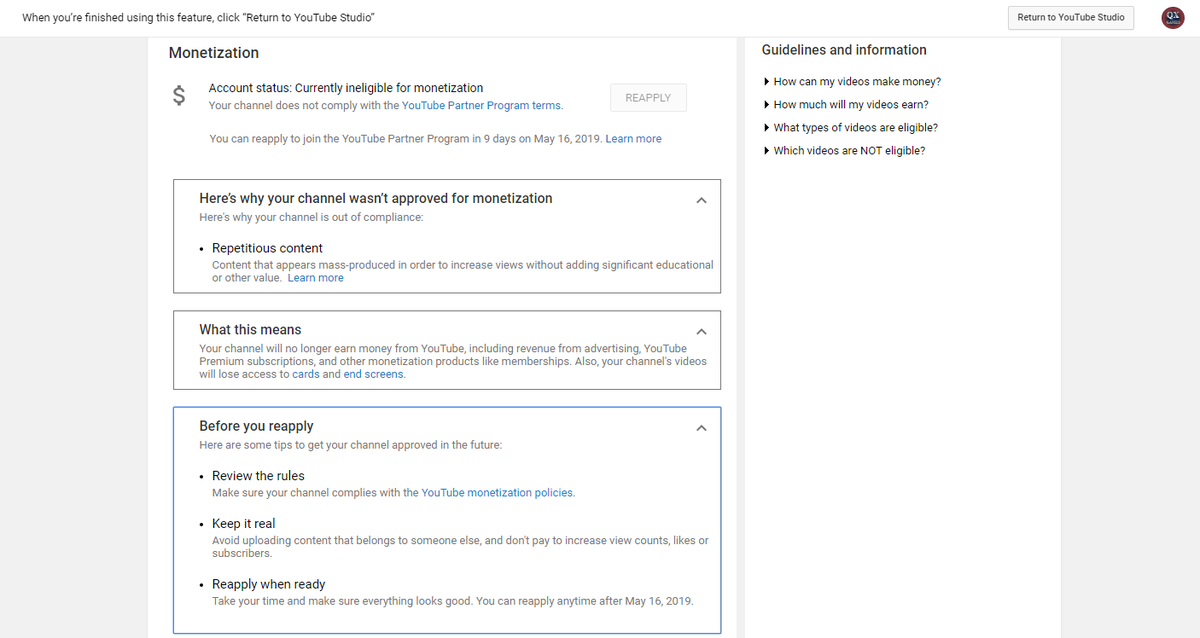Click the Return to YouTube Studio button
The width and height of the screenshot is (1200, 638).
[x=1071, y=17]
